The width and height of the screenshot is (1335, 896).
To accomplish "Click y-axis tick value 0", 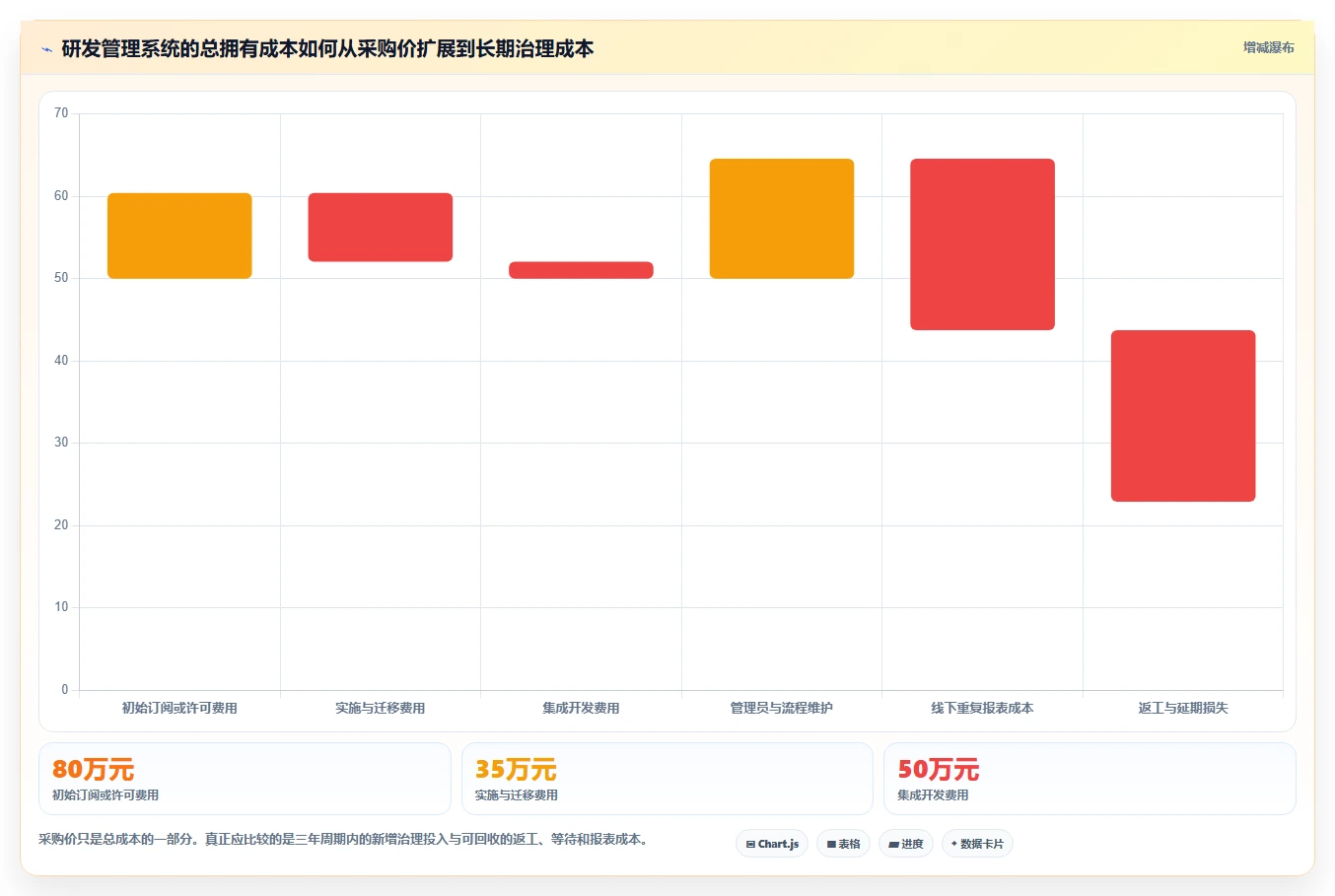I will click(65, 690).
